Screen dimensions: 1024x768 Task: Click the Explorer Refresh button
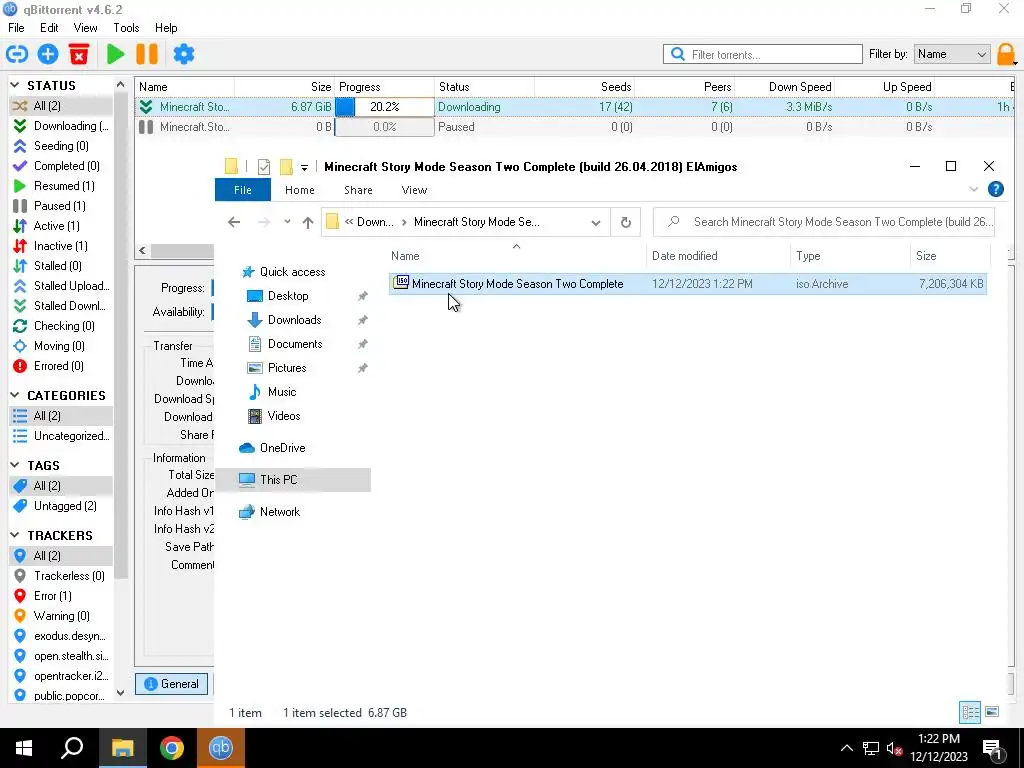[626, 223]
